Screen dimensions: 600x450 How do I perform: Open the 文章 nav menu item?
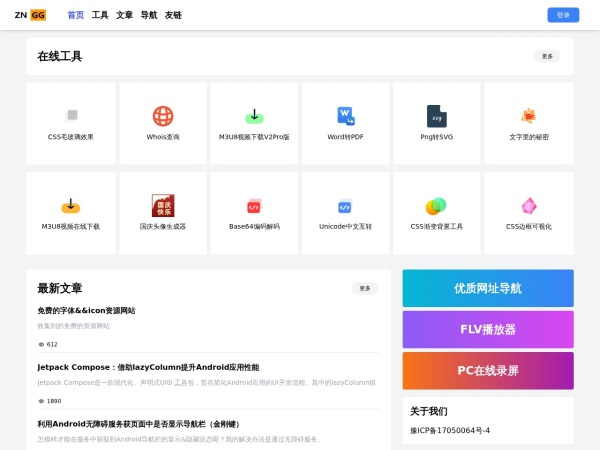(x=124, y=16)
